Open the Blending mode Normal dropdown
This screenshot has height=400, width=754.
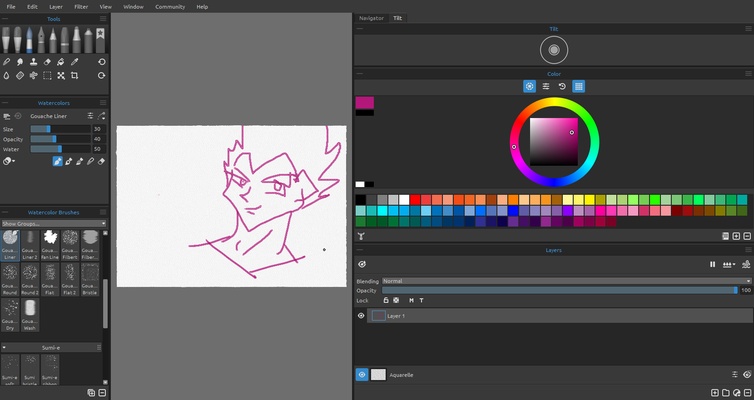click(566, 281)
